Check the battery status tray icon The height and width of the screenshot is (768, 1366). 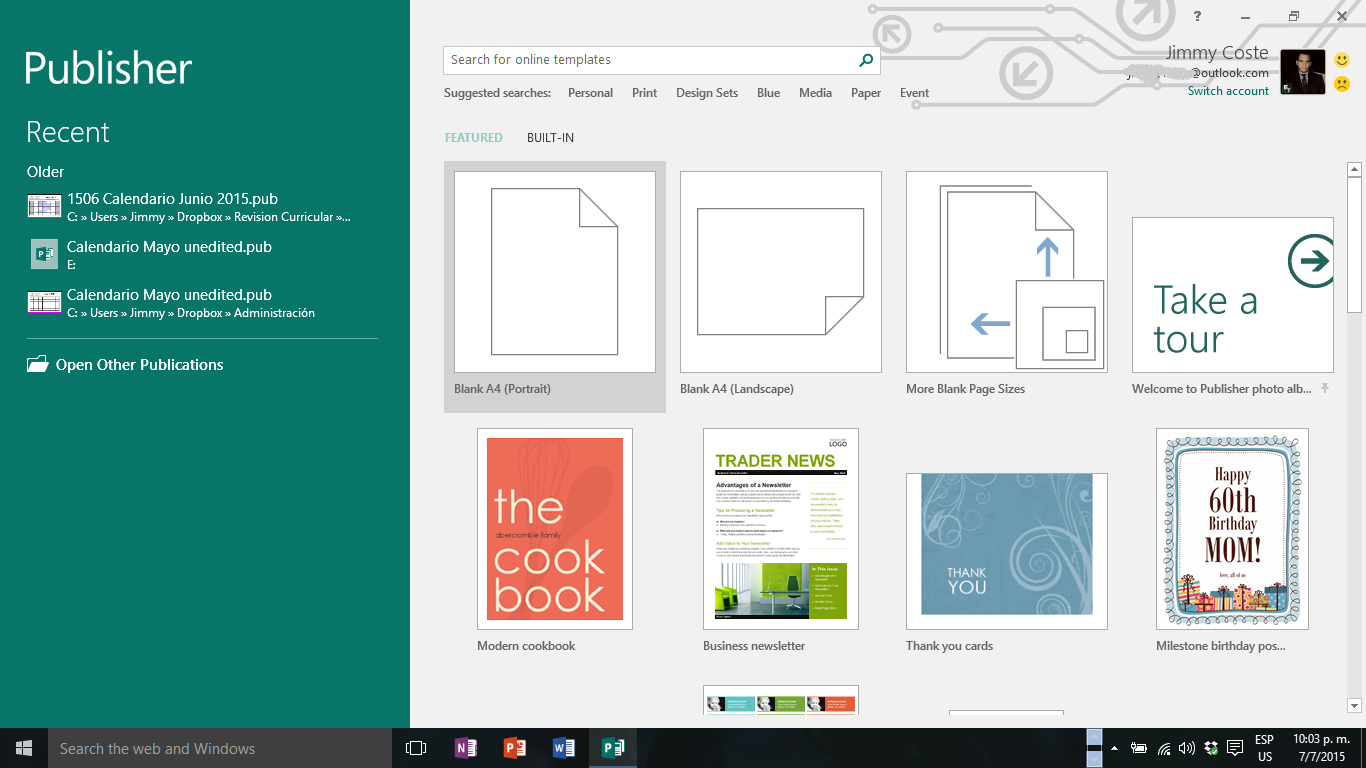1139,748
